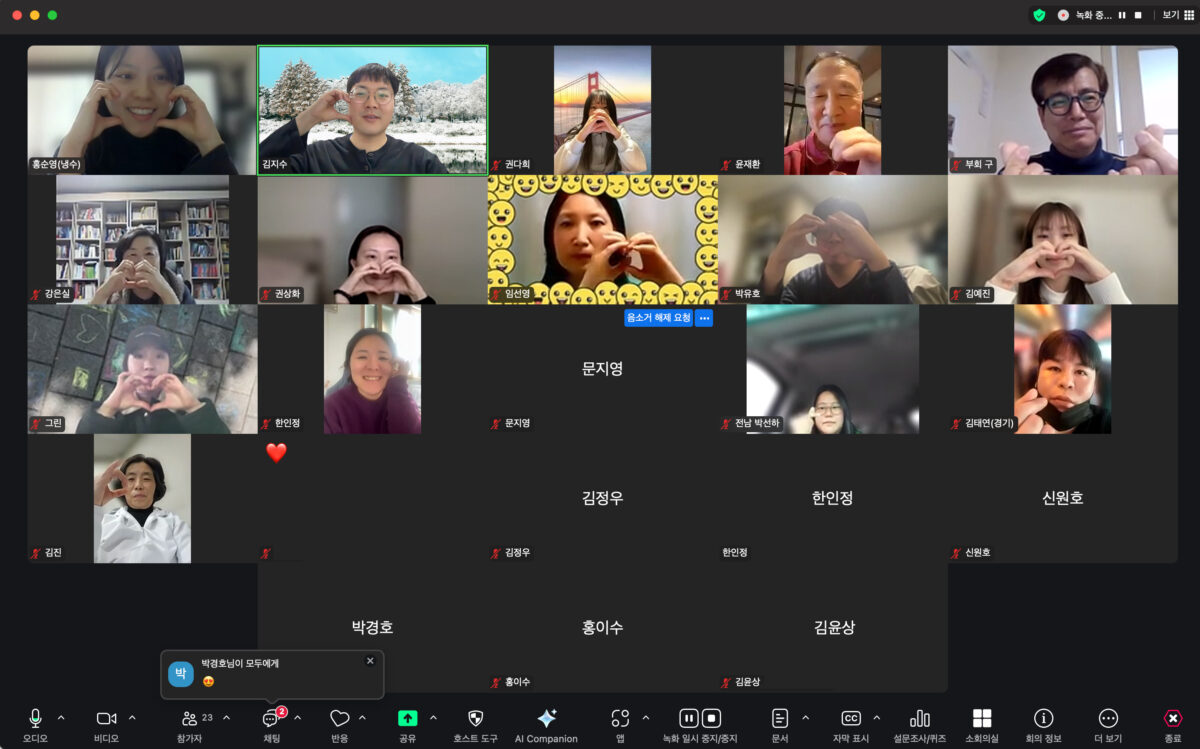Click the 음소거 해제 요청 button
Image resolution: width=1200 pixels, height=749 pixels.
coord(657,318)
